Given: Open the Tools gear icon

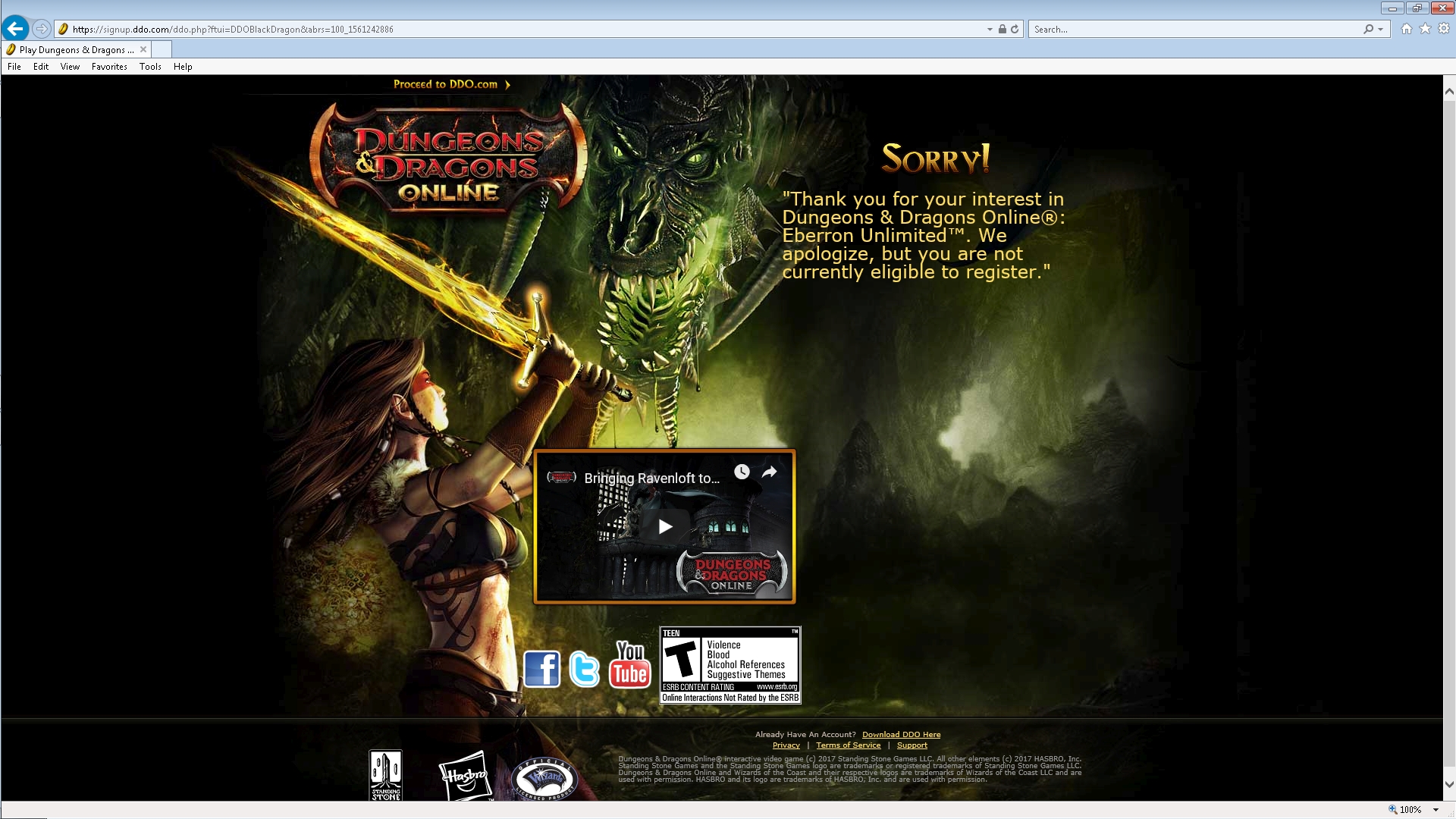Looking at the screenshot, I should 1444,29.
